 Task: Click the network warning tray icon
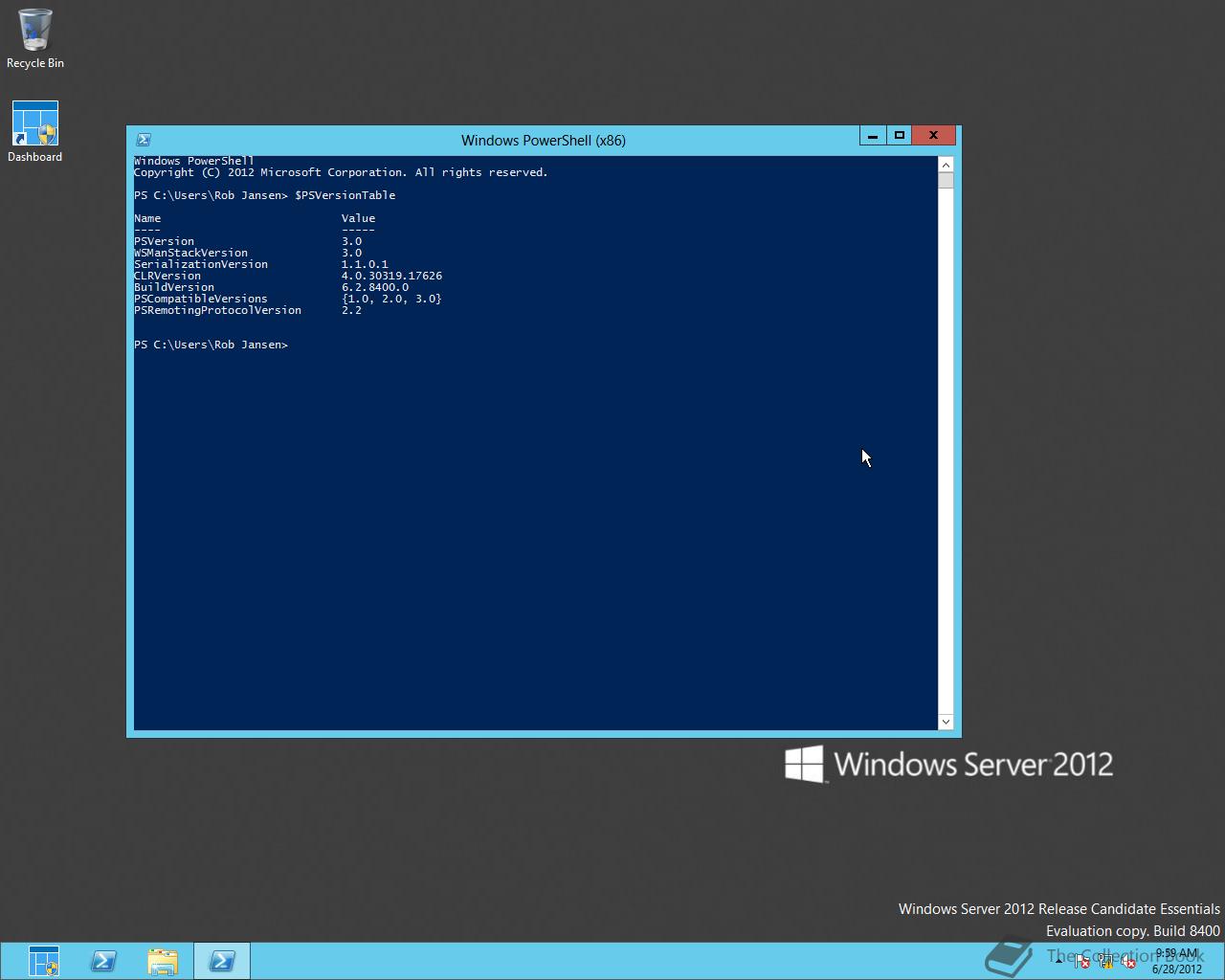[1105, 961]
